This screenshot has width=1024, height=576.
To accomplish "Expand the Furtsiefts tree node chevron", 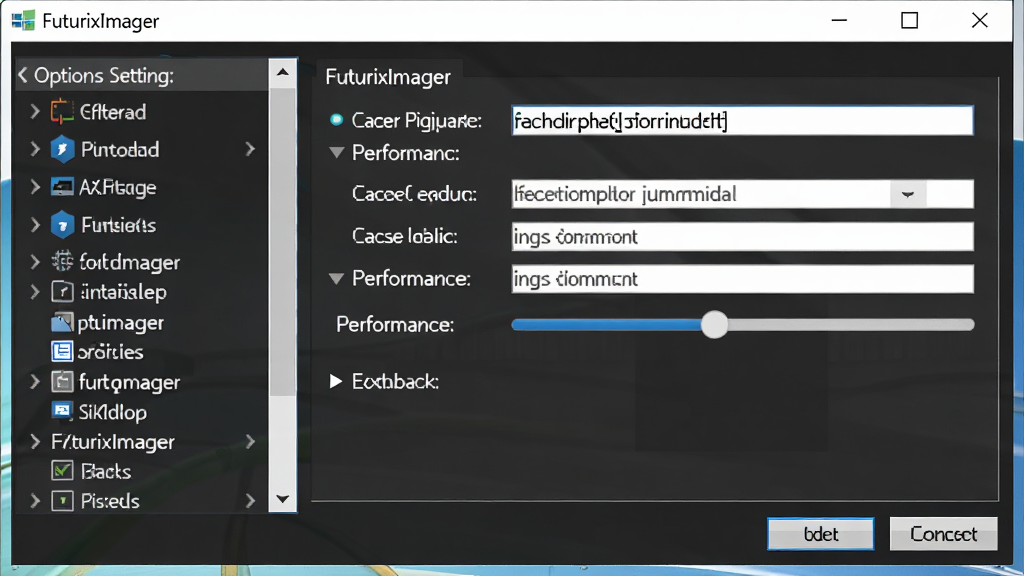I will tap(35, 225).
